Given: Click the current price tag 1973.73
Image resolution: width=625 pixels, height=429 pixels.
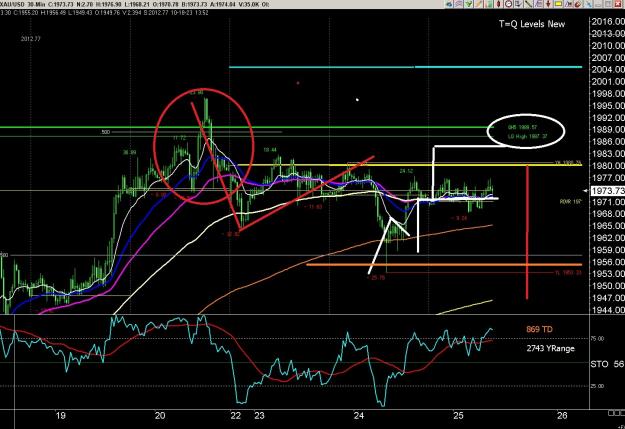Looking at the screenshot, I should click(607, 191).
